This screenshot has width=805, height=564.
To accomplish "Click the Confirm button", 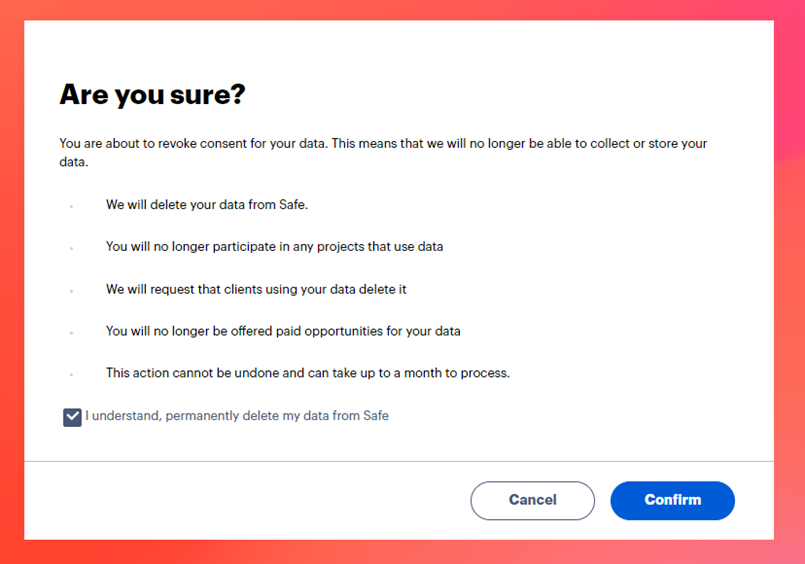I will pos(672,500).
